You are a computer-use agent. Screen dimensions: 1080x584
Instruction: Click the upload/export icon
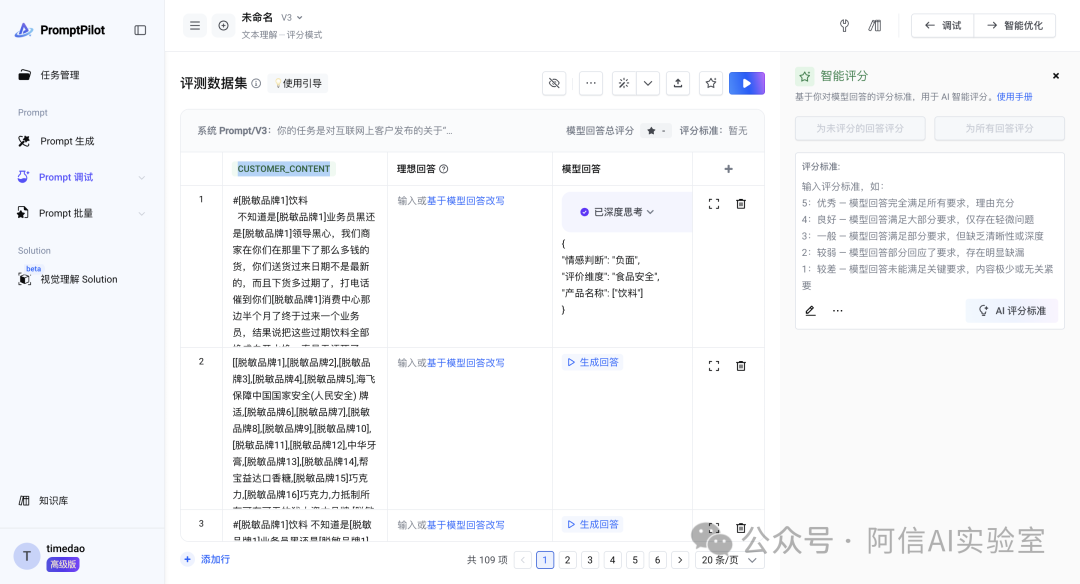click(x=678, y=83)
